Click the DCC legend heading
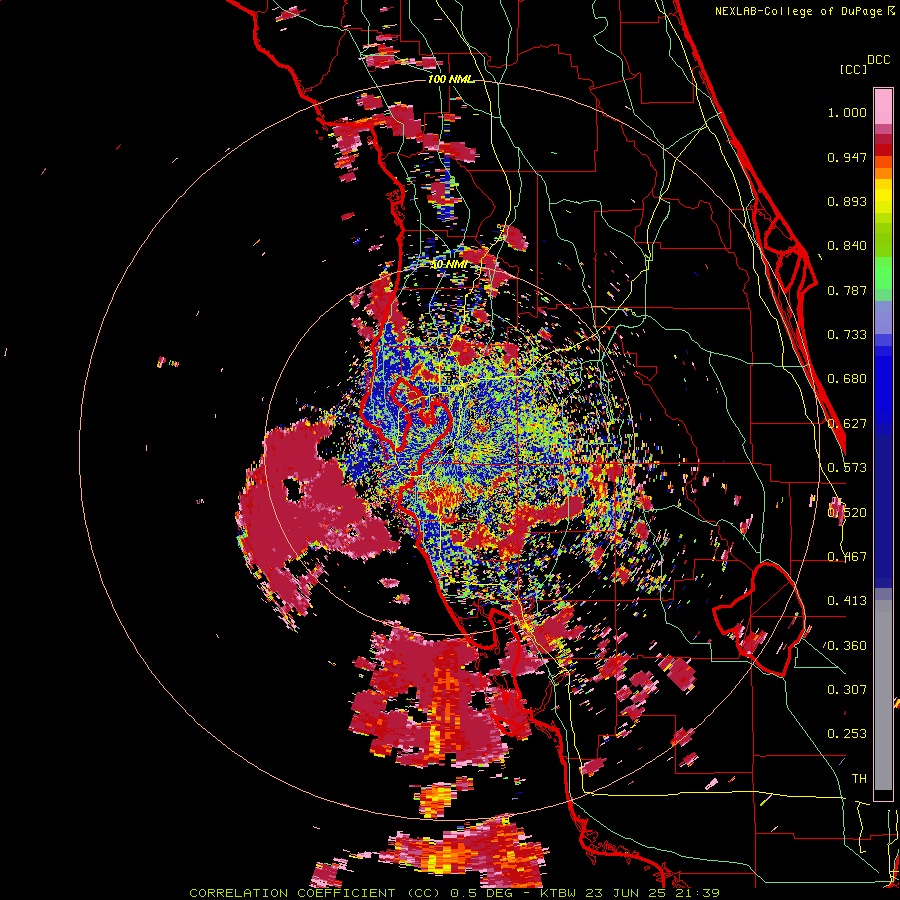The width and height of the screenshot is (900, 900). pyautogui.click(x=878, y=60)
